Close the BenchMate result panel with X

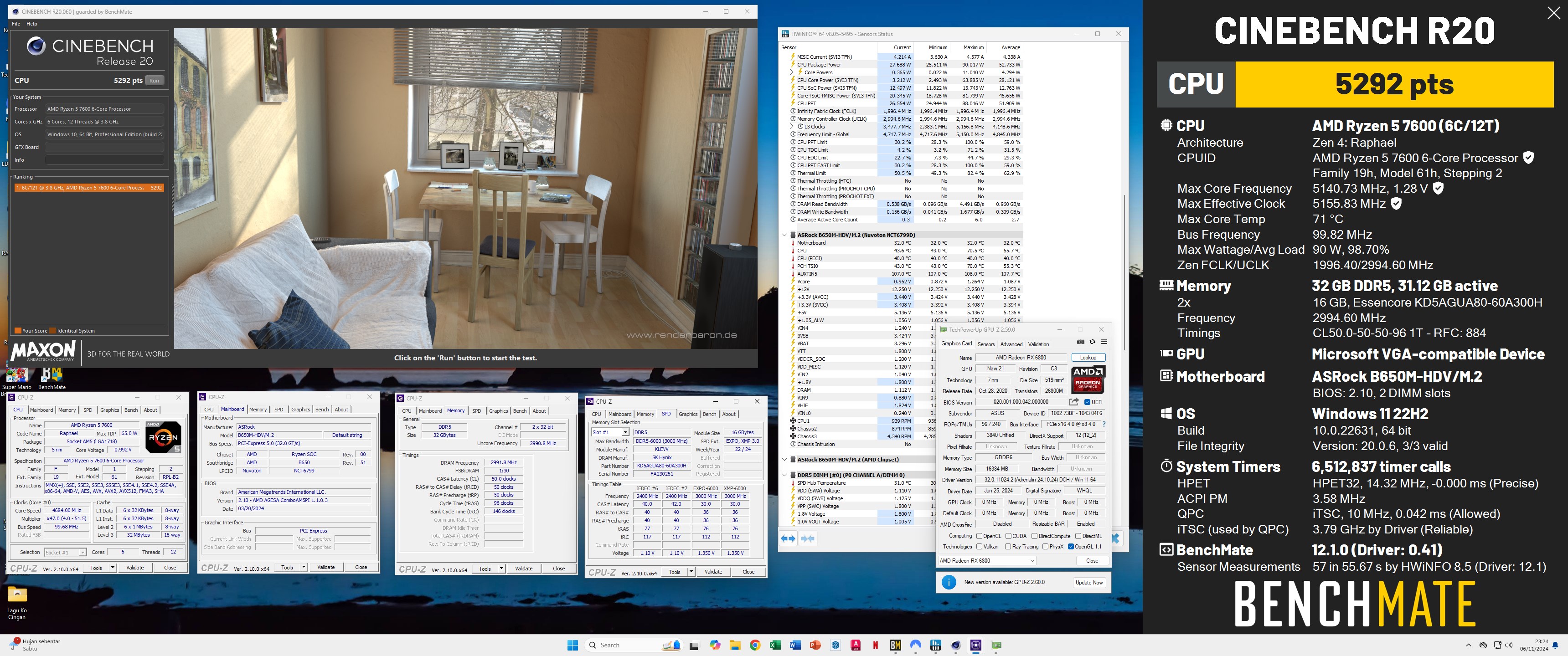1553,13
